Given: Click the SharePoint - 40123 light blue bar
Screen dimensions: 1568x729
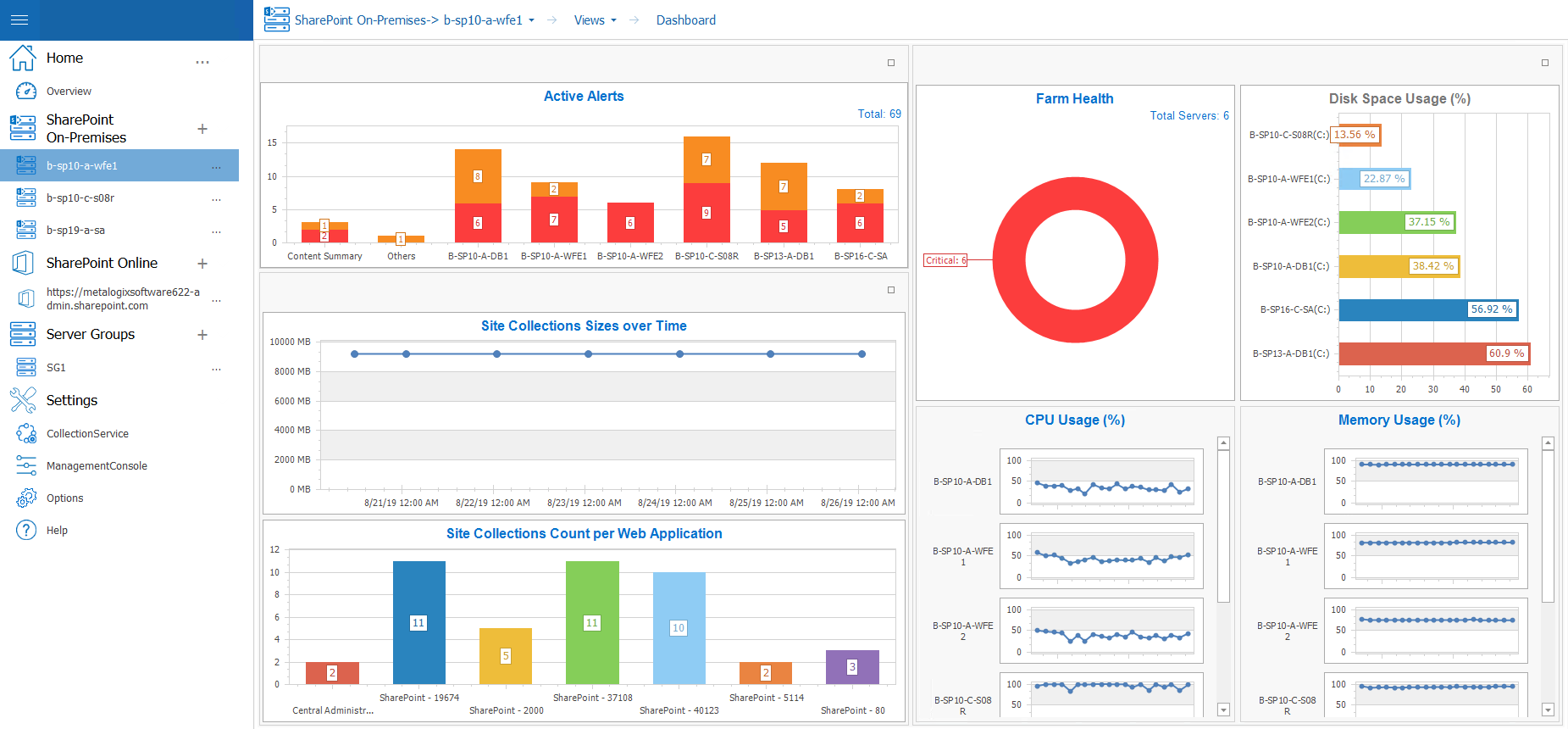Looking at the screenshot, I should (679, 628).
